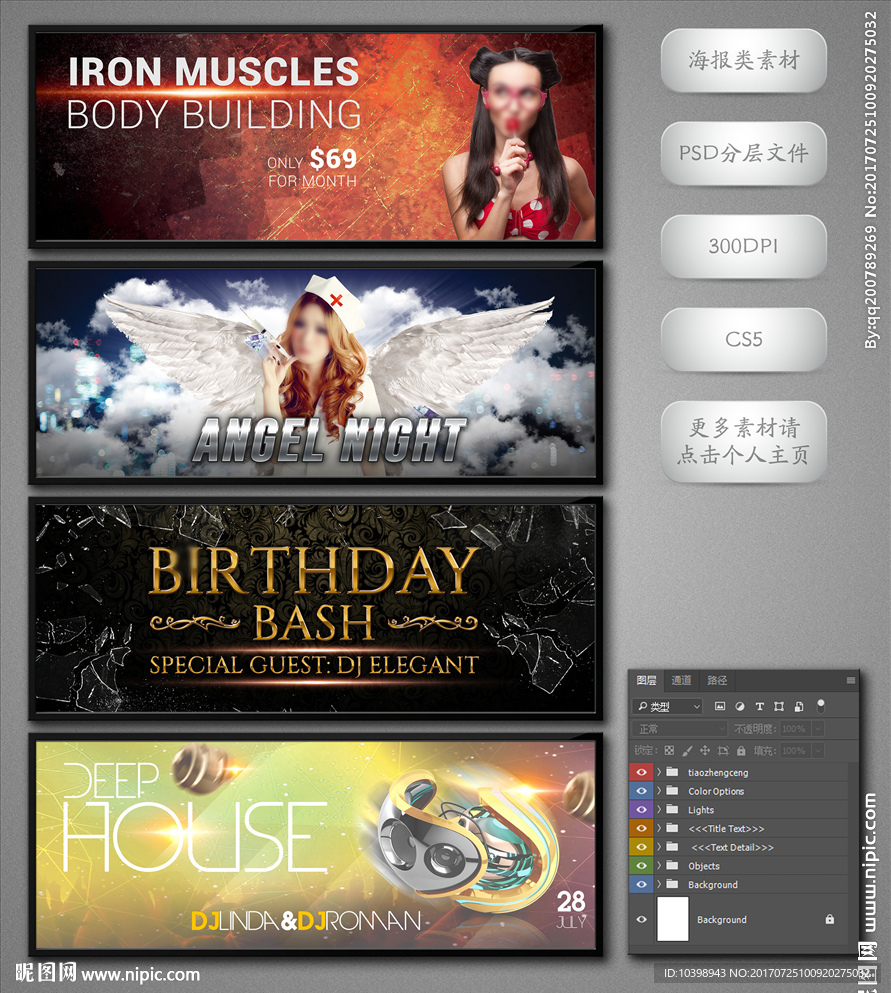Expand the Objects group

point(659,866)
